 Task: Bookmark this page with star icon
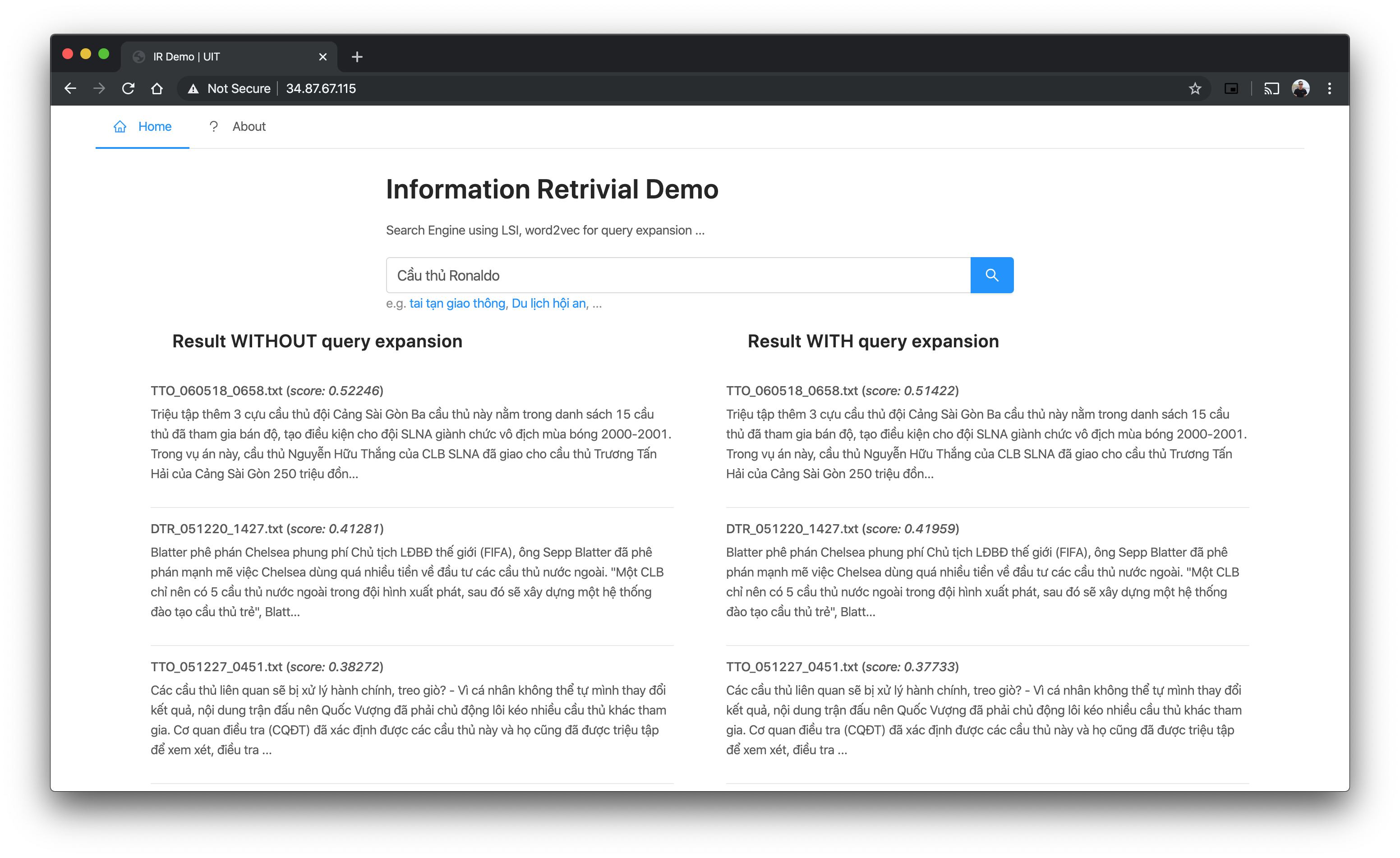(1195, 88)
